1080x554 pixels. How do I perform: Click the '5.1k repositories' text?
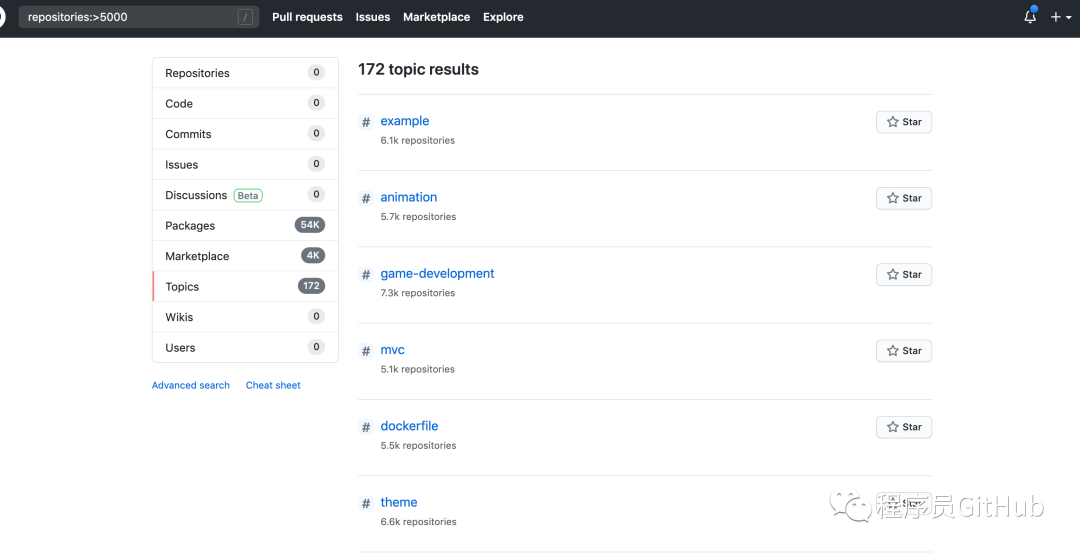(417, 369)
